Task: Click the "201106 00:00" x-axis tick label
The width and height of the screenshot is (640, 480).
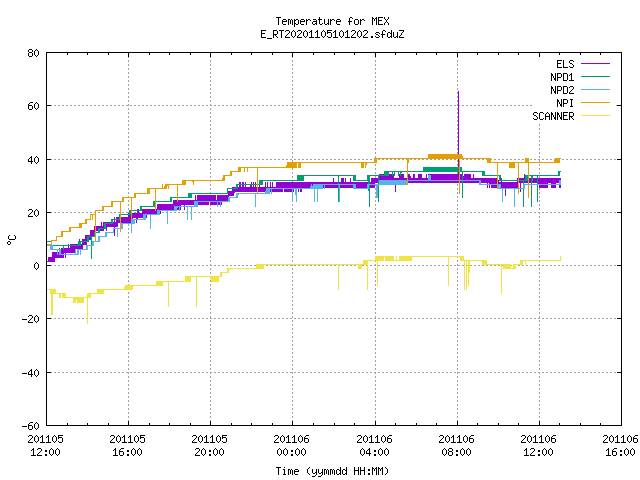Action: (x=291, y=446)
